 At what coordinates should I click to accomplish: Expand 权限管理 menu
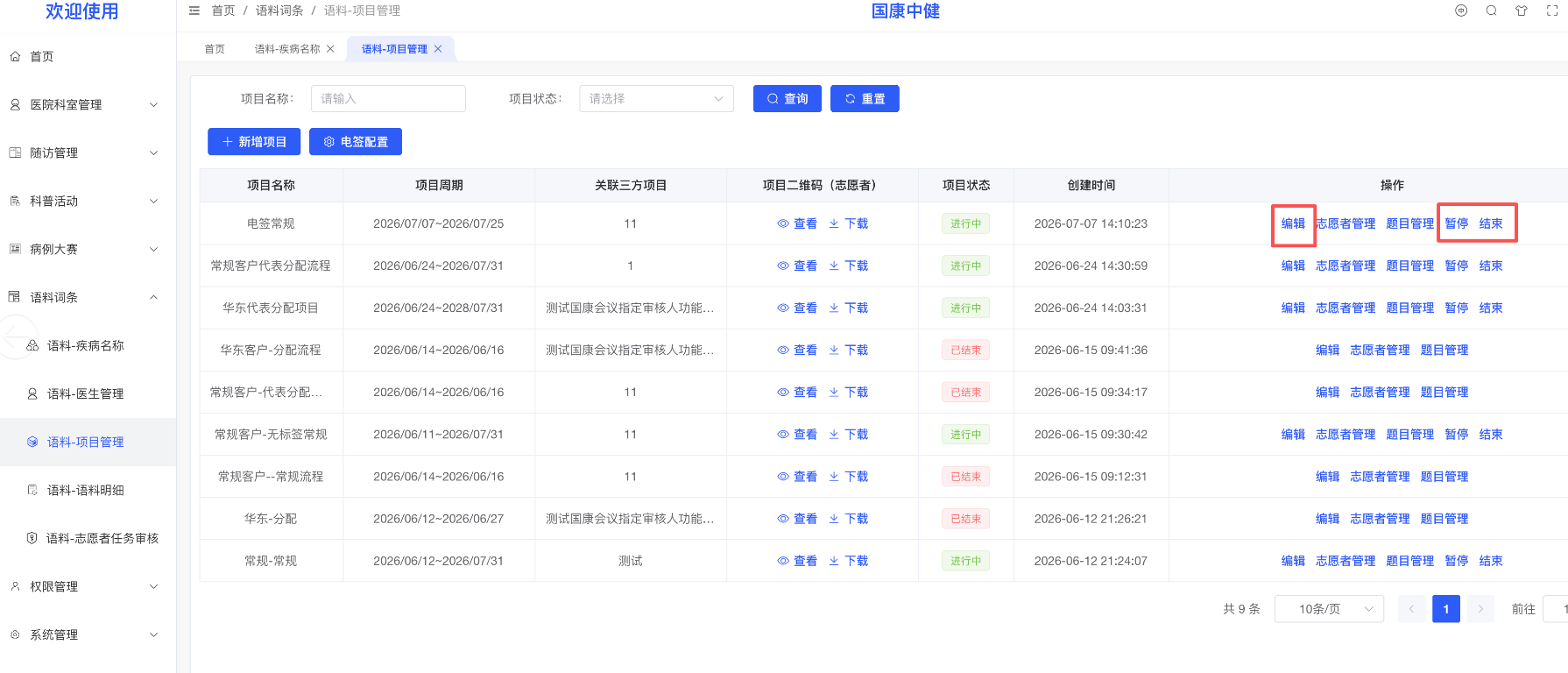tap(88, 586)
